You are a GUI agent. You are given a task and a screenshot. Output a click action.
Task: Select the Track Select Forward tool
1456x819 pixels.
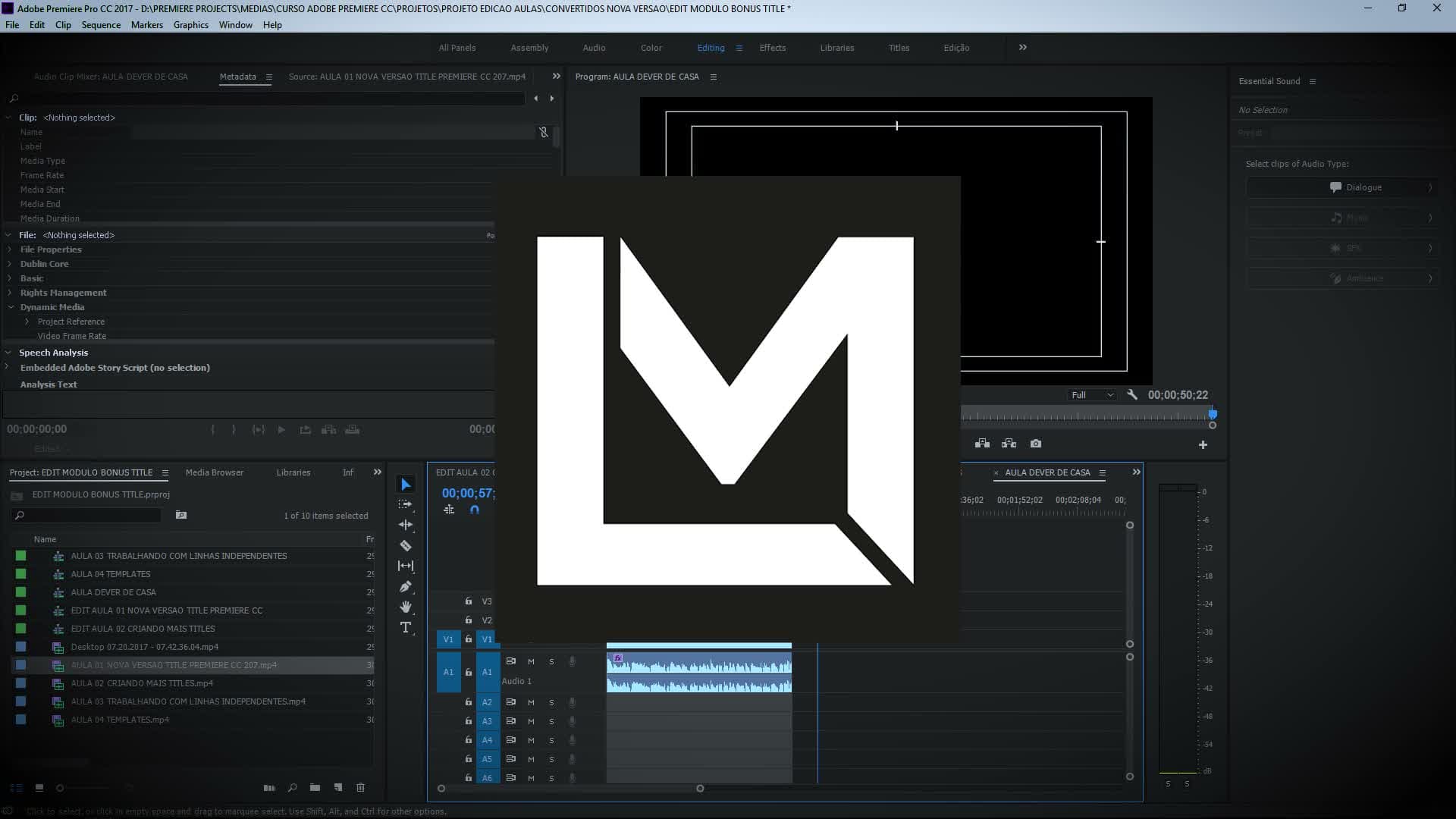(406, 504)
